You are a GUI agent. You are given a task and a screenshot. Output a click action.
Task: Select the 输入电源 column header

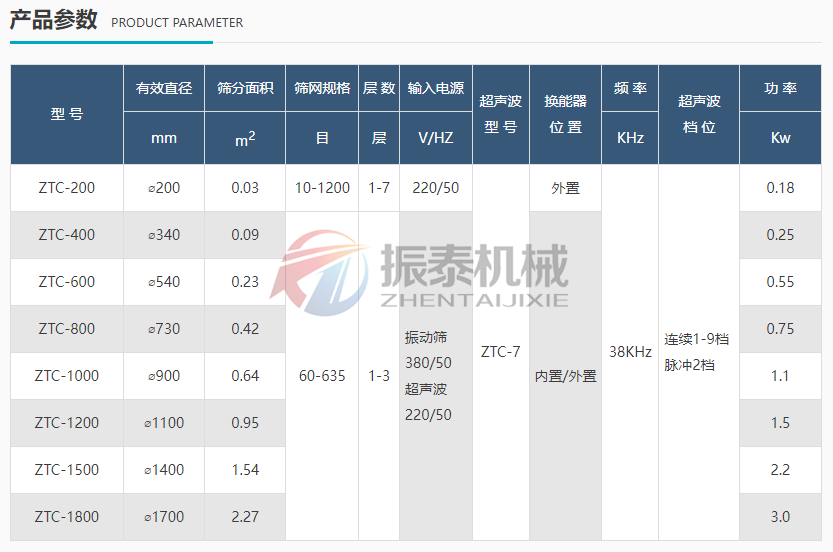click(x=435, y=89)
